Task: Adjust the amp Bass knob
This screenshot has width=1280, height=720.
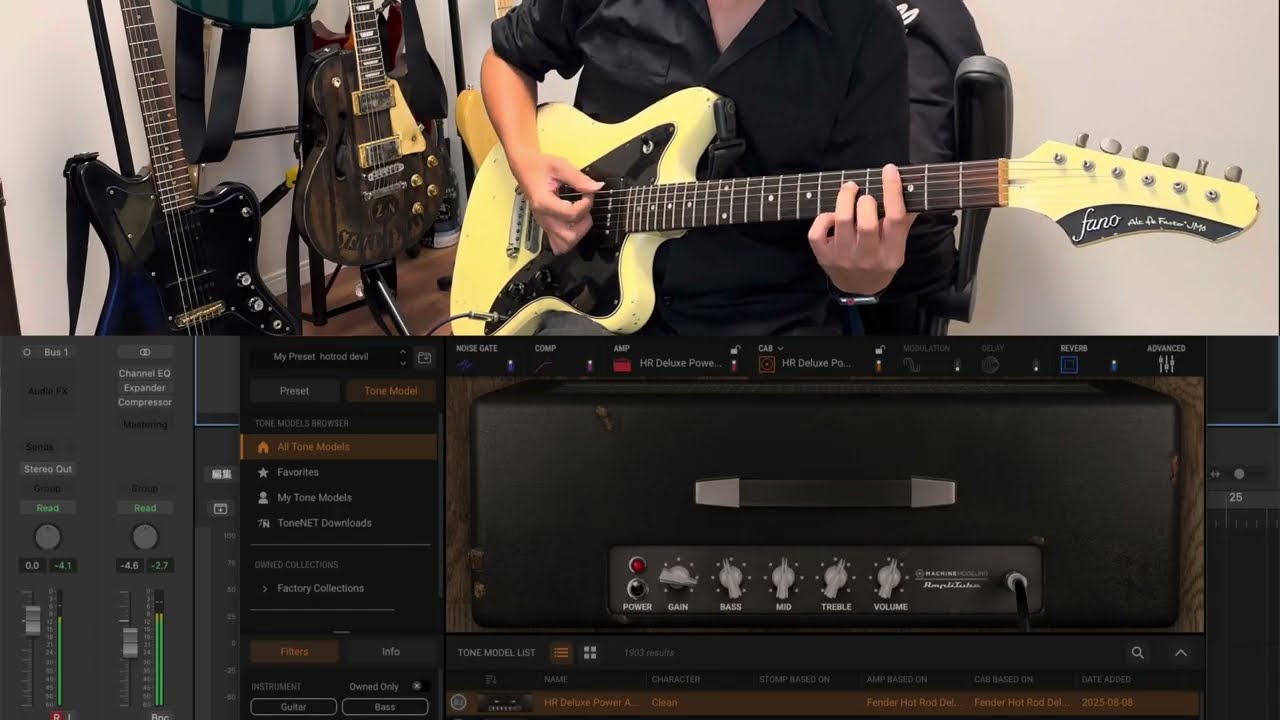Action: 731,577
